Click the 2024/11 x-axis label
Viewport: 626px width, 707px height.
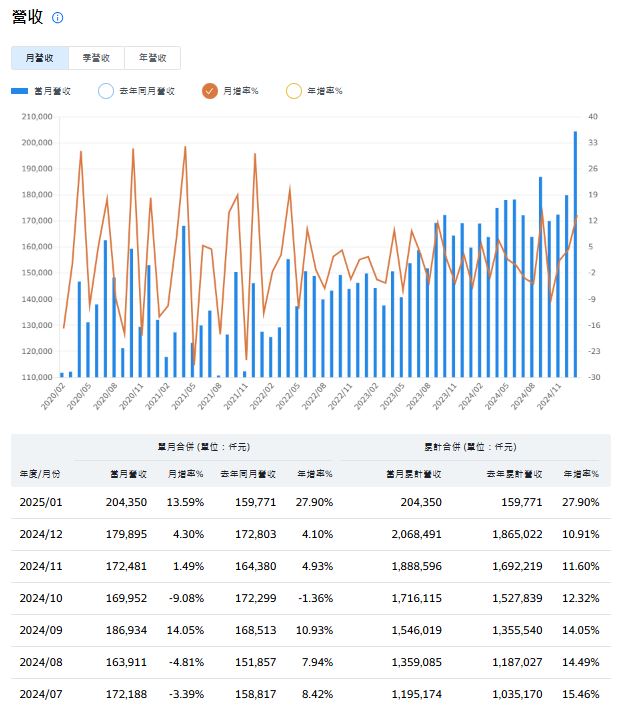coord(549,397)
